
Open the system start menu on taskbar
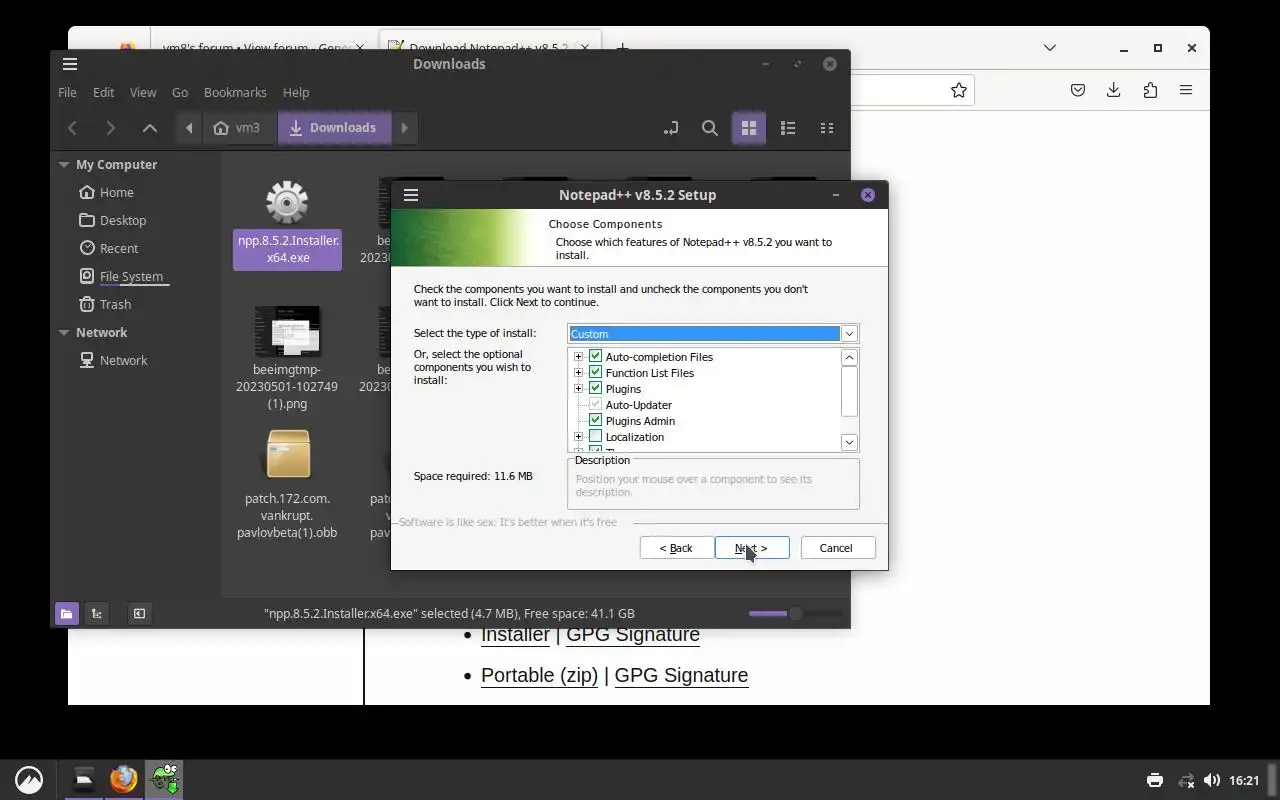(x=29, y=779)
